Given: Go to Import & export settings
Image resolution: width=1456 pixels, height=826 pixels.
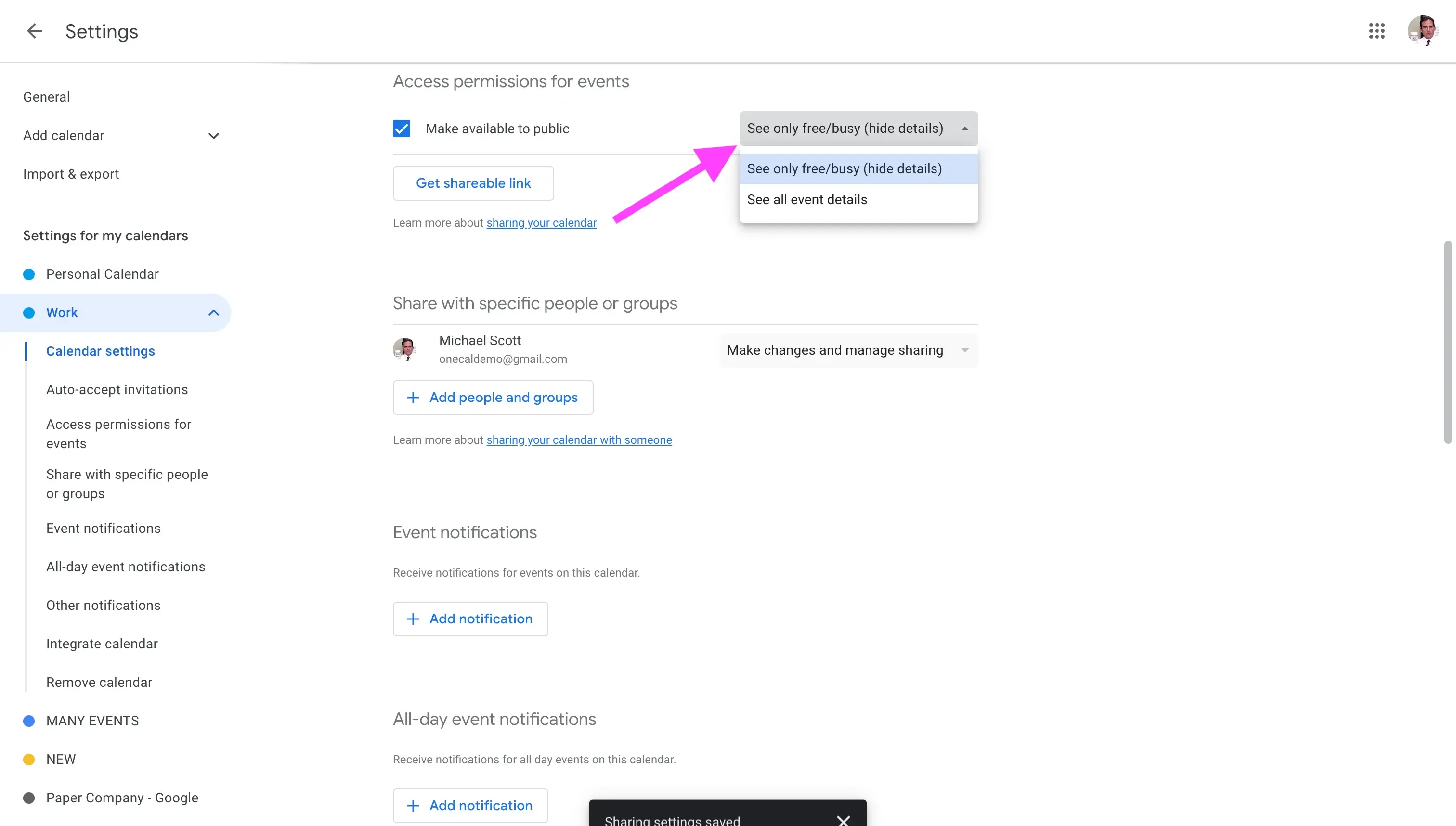Looking at the screenshot, I should pos(71,174).
